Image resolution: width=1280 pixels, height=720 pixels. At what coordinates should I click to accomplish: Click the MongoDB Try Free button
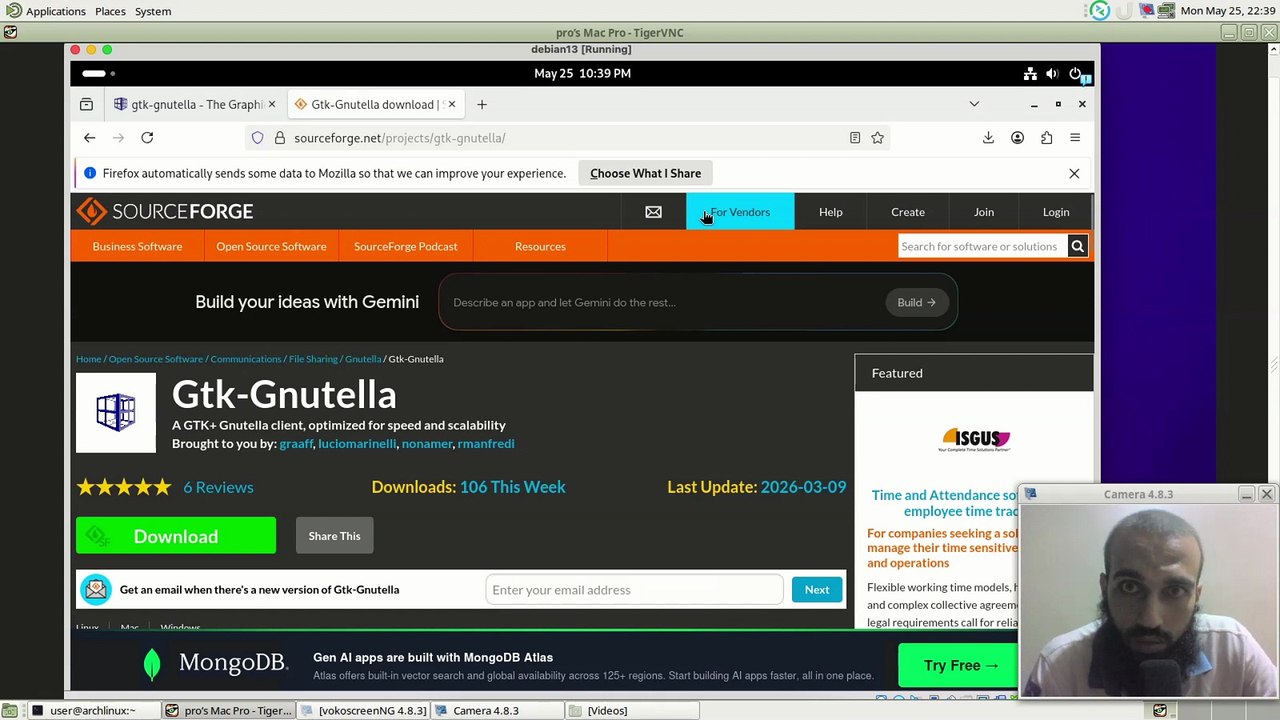960,665
